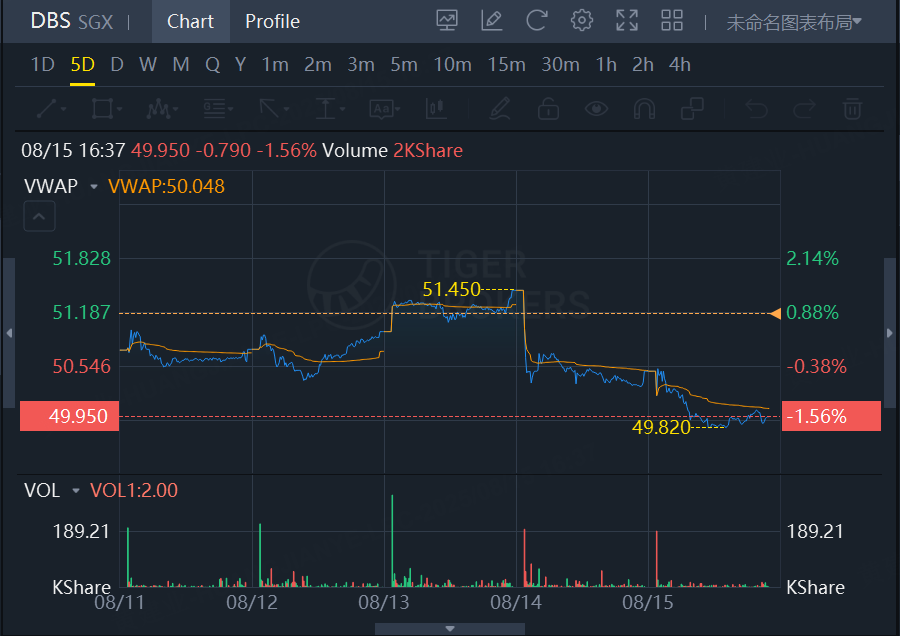Select the 15m interval
This screenshot has height=636, width=900.
[x=507, y=64]
